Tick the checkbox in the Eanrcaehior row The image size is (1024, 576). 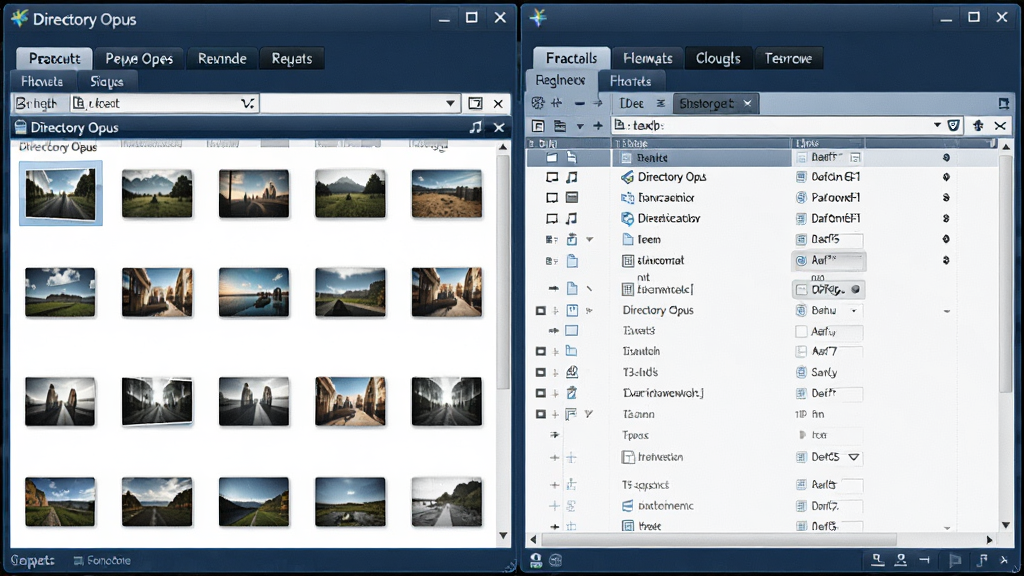click(552, 197)
